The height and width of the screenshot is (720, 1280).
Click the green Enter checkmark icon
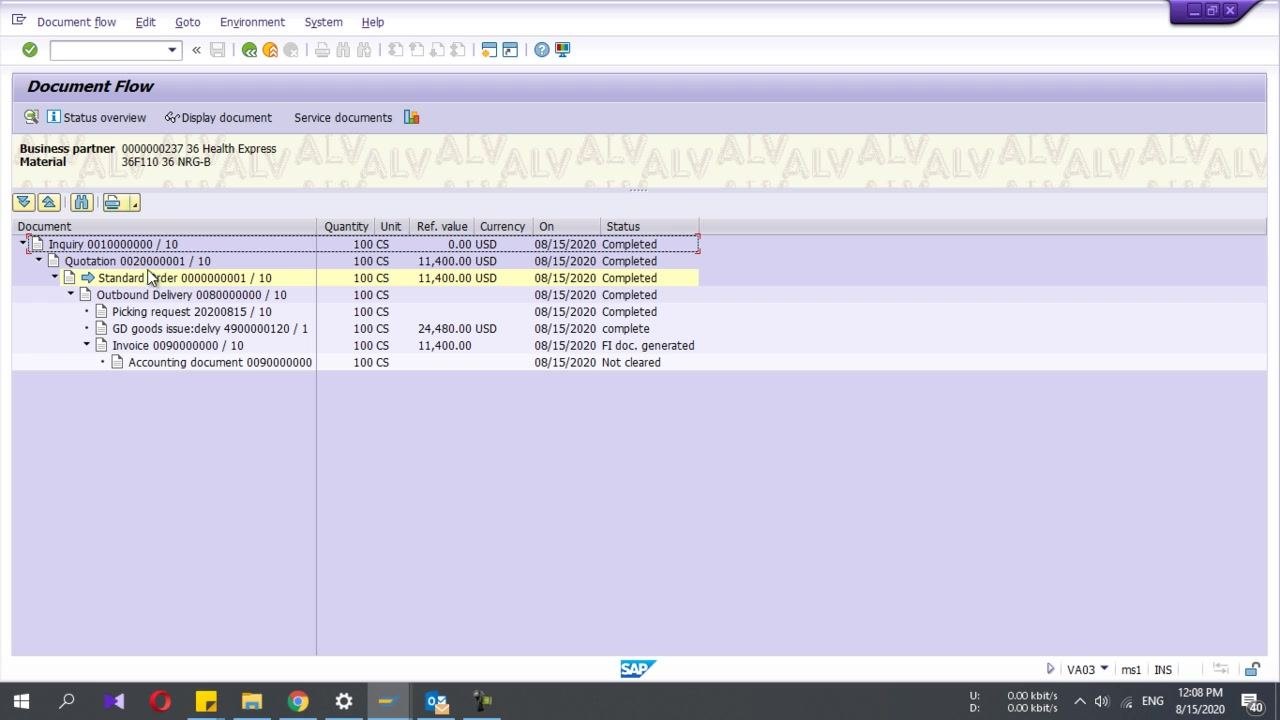30,50
